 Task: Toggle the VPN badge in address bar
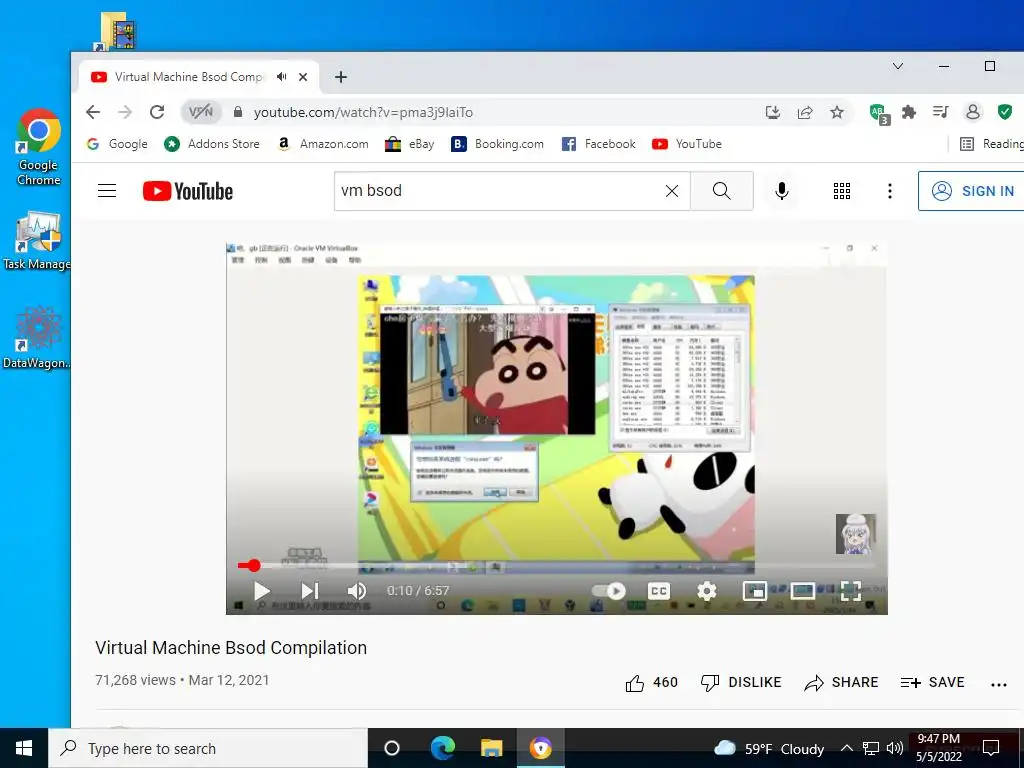tap(200, 112)
